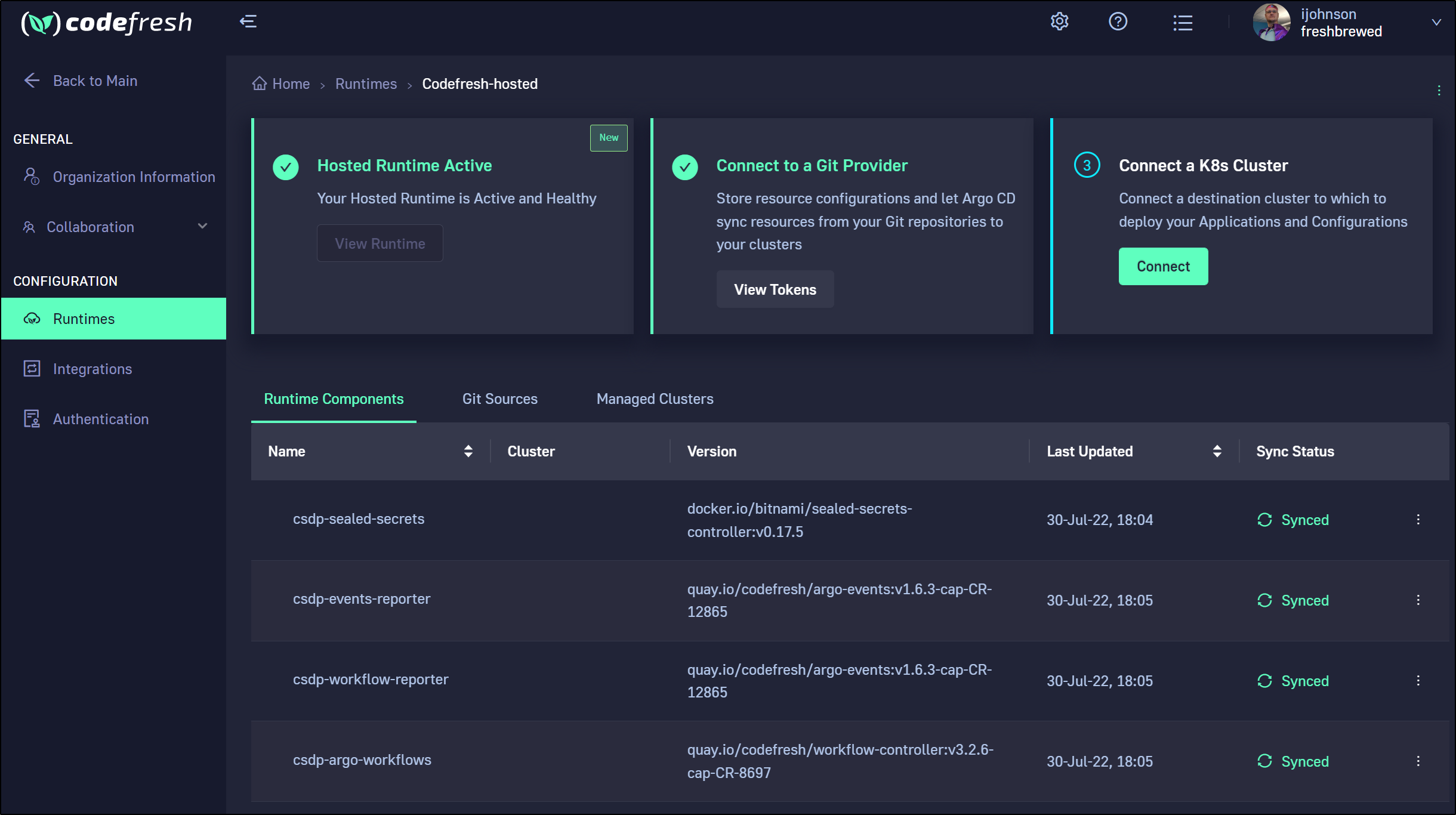Open csdp-events-reporter row actions menu

(x=1418, y=600)
